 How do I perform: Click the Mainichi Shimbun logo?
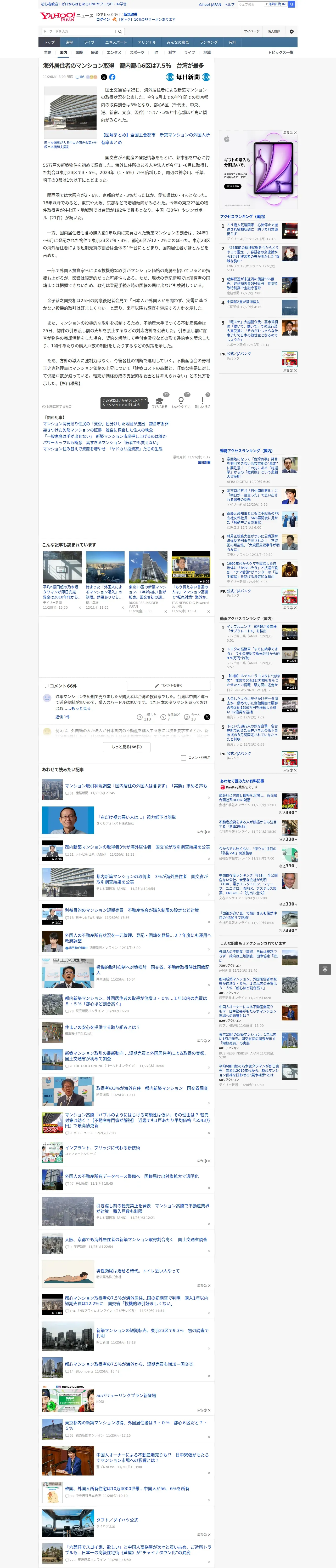188,77
